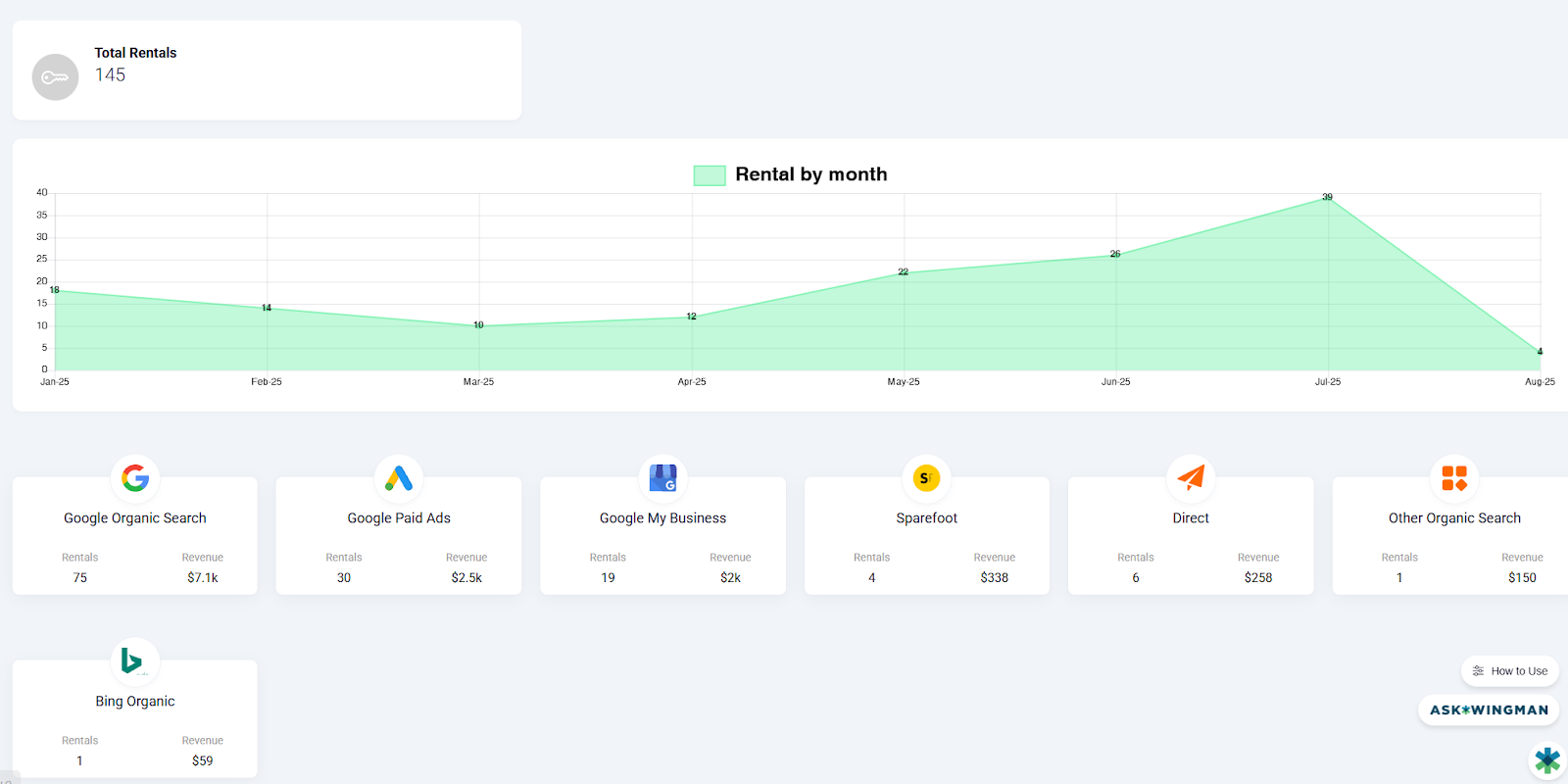The image size is (1568, 784).
Task: Click the Bing Organic card title
Action: click(x=135, y=702)
